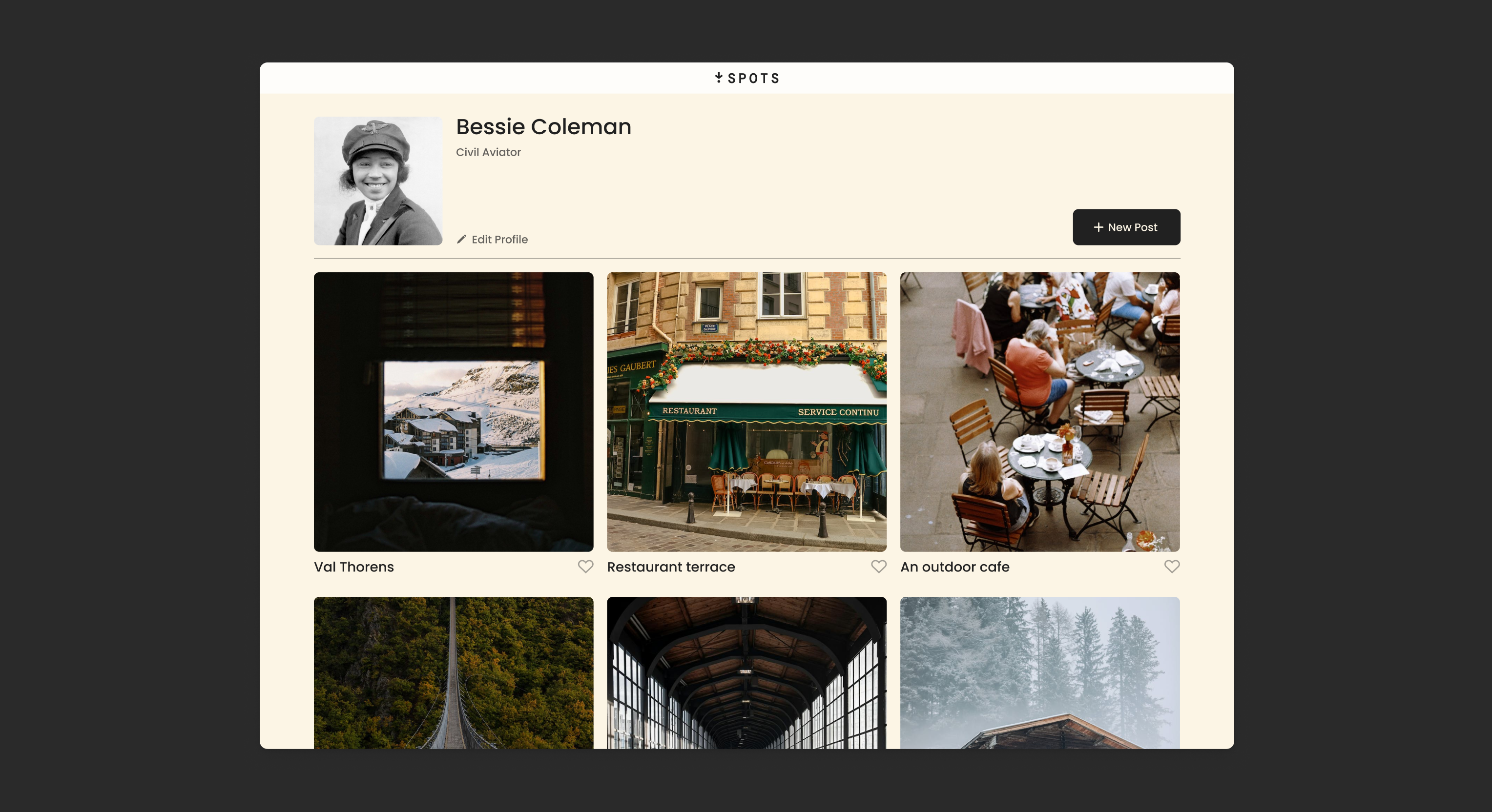Click the name Bessie Coleman
The height and width of the screenshot is (812, 1492).
pyautogui.click(x=543, y=127)
